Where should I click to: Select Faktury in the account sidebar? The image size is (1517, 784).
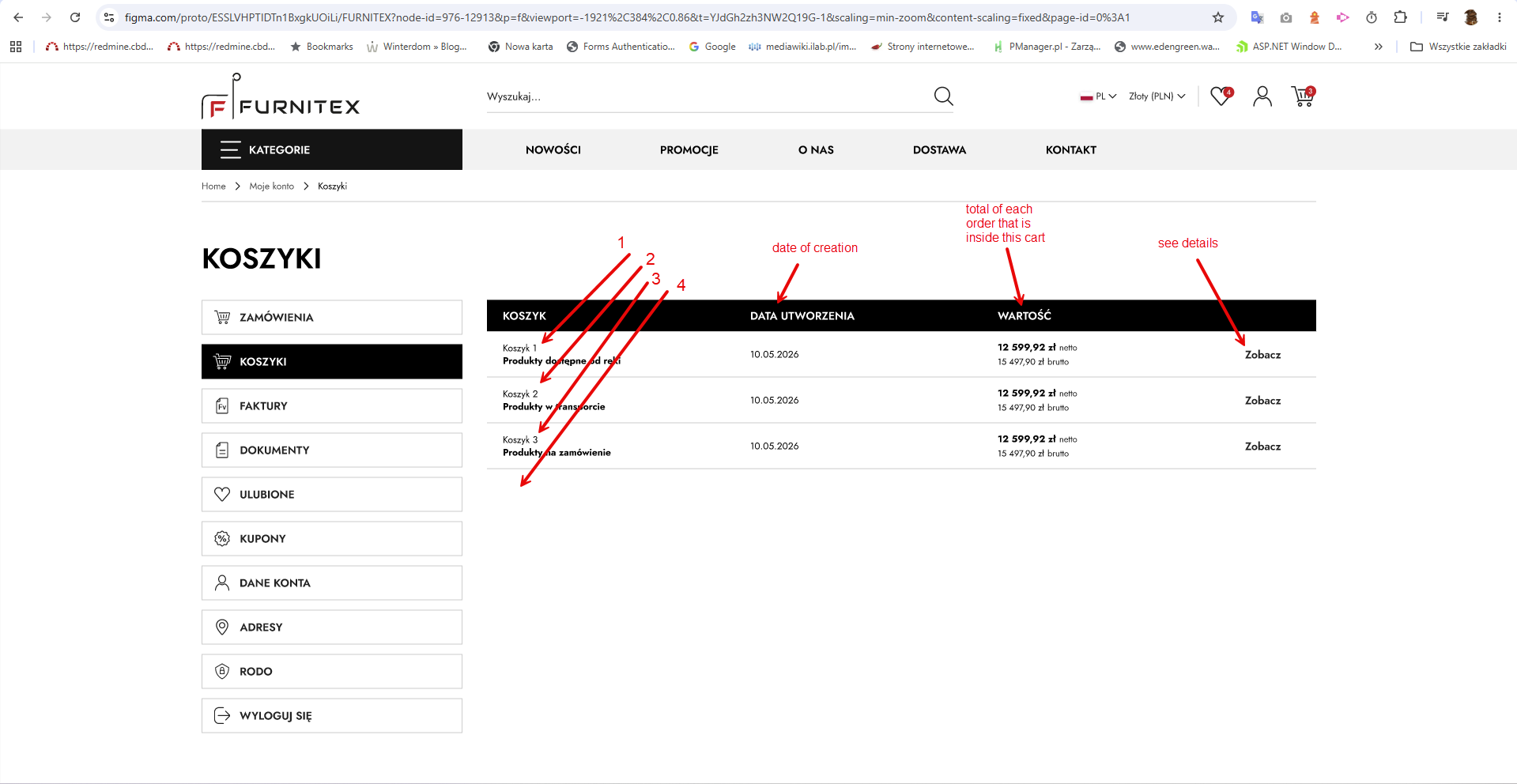pyautogui.click(x=332, y=405)
